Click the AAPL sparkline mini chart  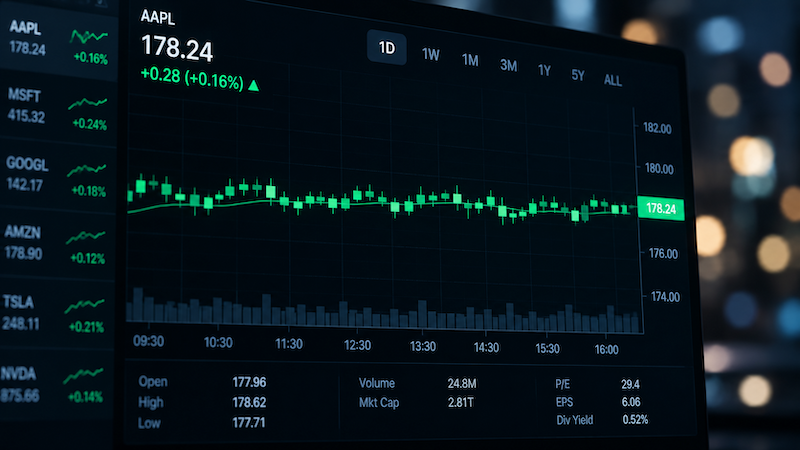pyautogui.click(x=89, y=36)
